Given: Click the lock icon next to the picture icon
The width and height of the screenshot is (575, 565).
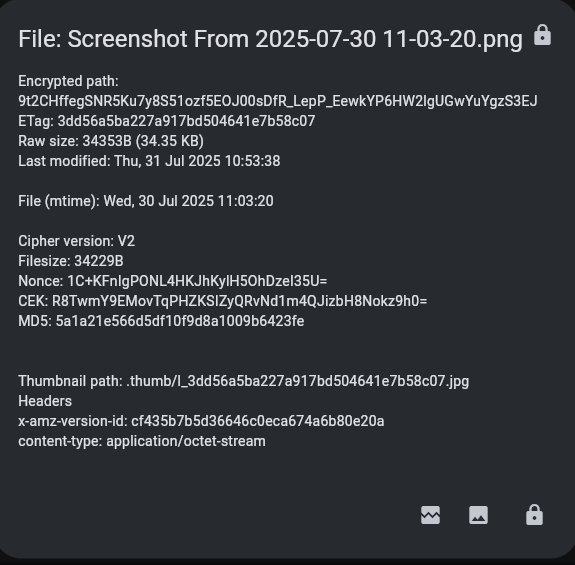Looking at the screenshot, I should pyautogui.click(x=534, y=515).
